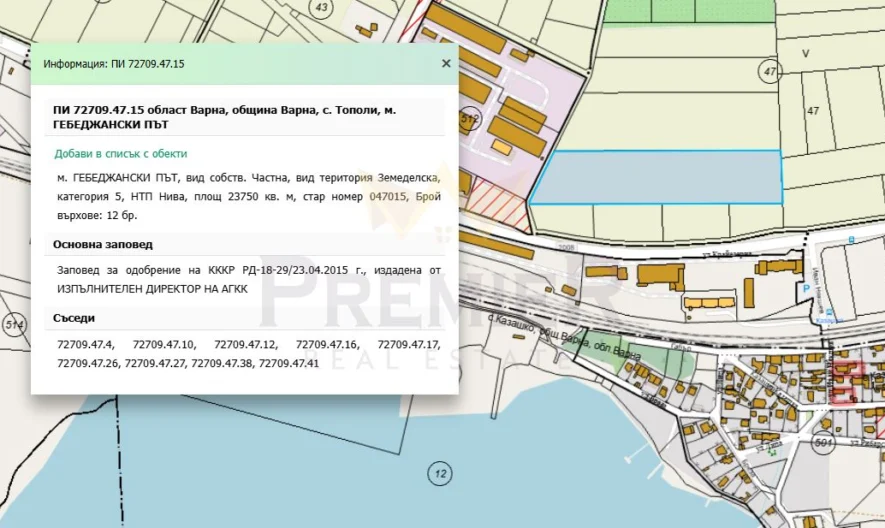885x528 pixels.
Task: Click the blue parking P icon
Action: click(807, 288)
